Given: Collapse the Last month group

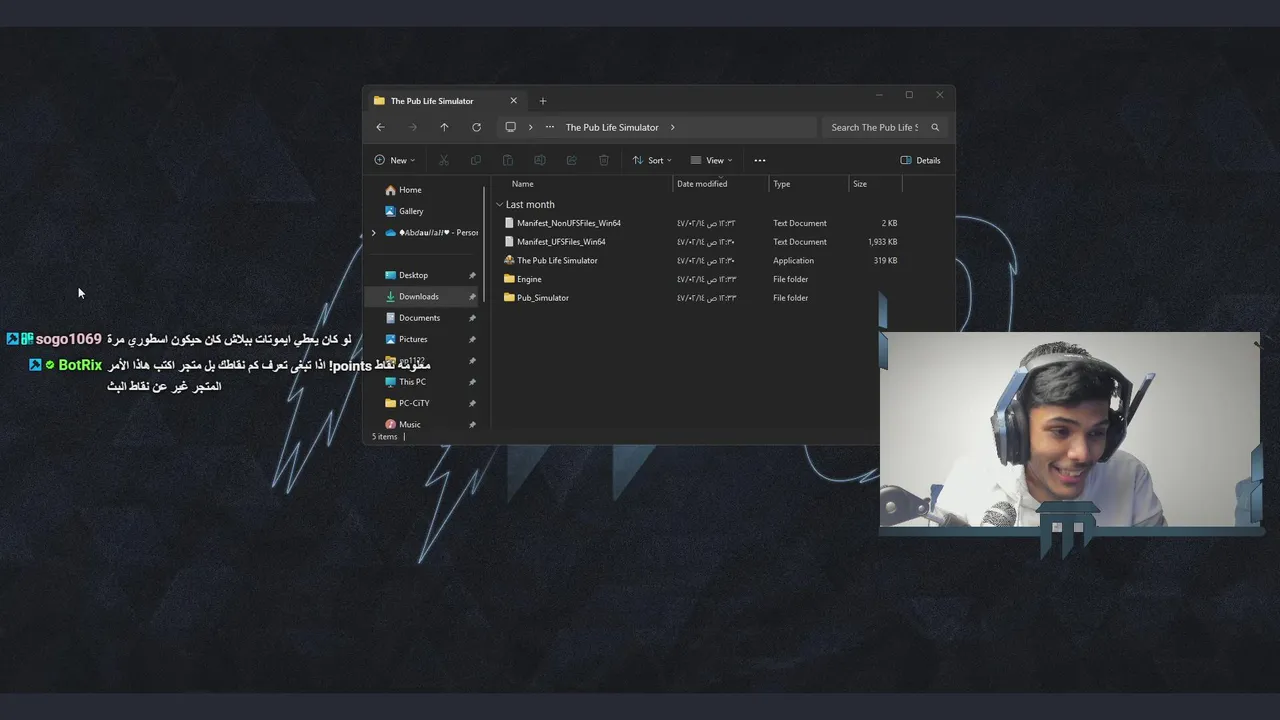Looking at the screenshot, I should click(x=500, y=204).
